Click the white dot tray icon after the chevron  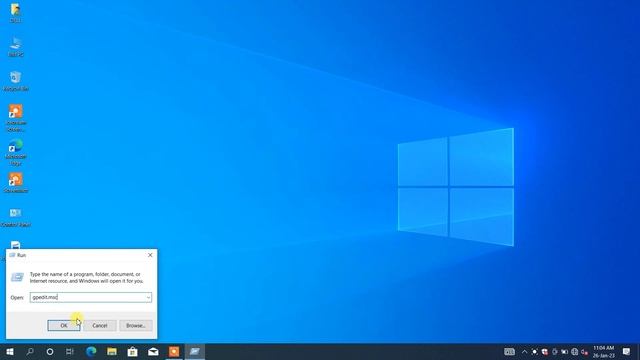point(535,351)
